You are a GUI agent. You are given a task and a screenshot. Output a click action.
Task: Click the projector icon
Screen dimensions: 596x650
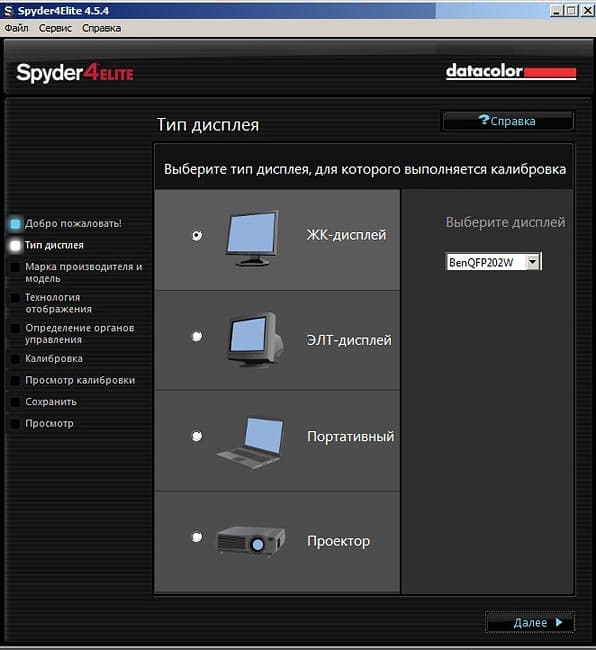(x=251, y=541)
